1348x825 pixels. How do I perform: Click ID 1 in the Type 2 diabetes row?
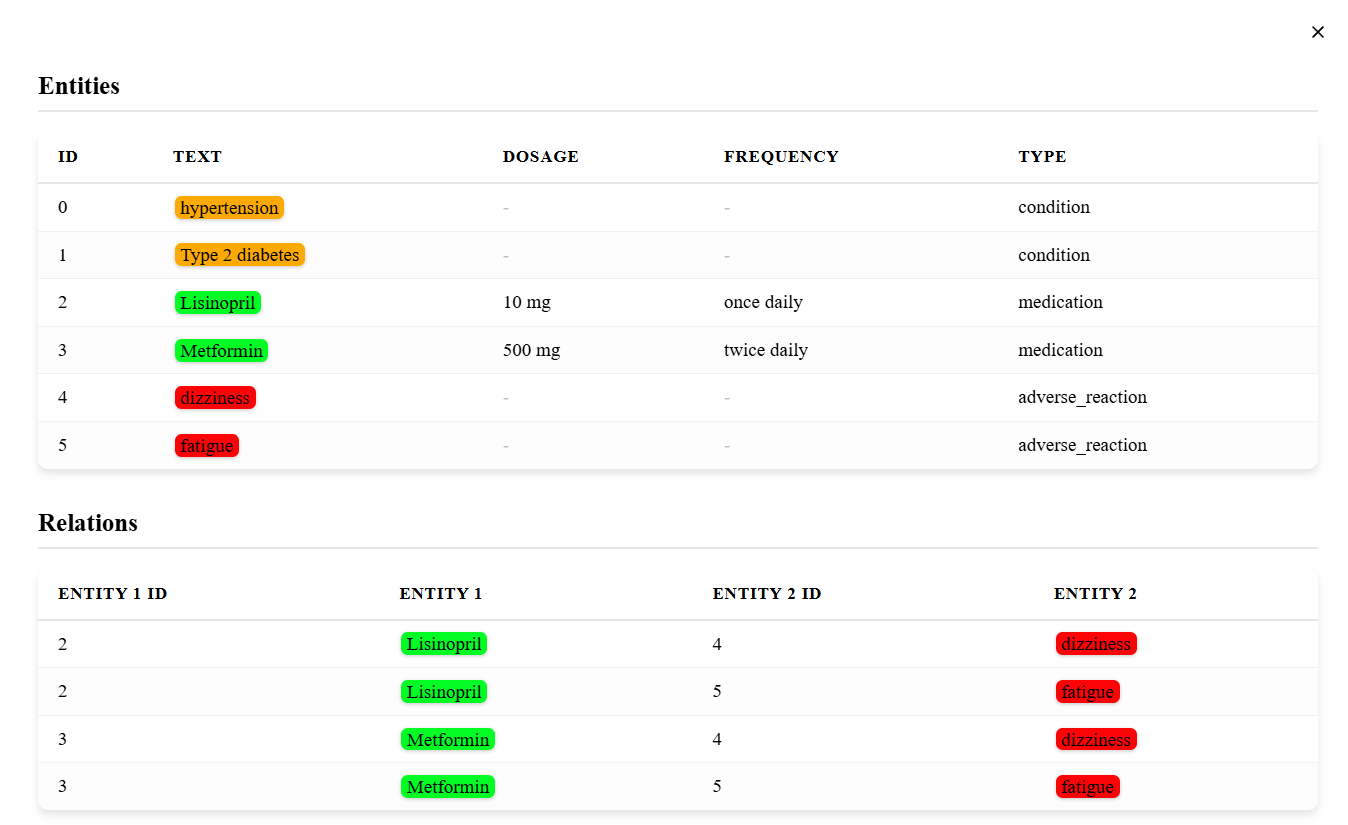pos(63,255)
